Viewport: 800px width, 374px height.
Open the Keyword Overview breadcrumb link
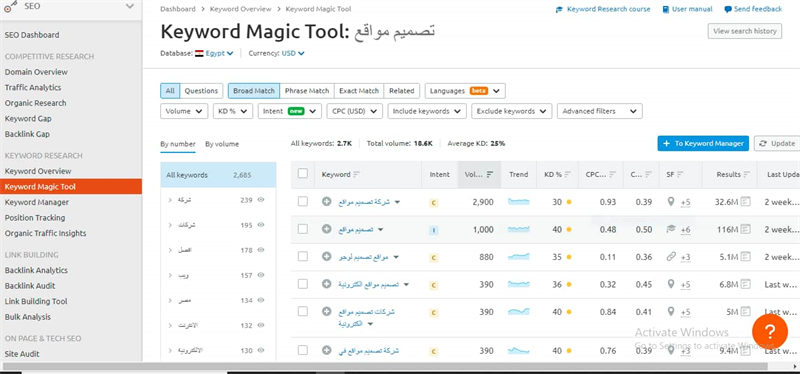[x=240, y=9]
